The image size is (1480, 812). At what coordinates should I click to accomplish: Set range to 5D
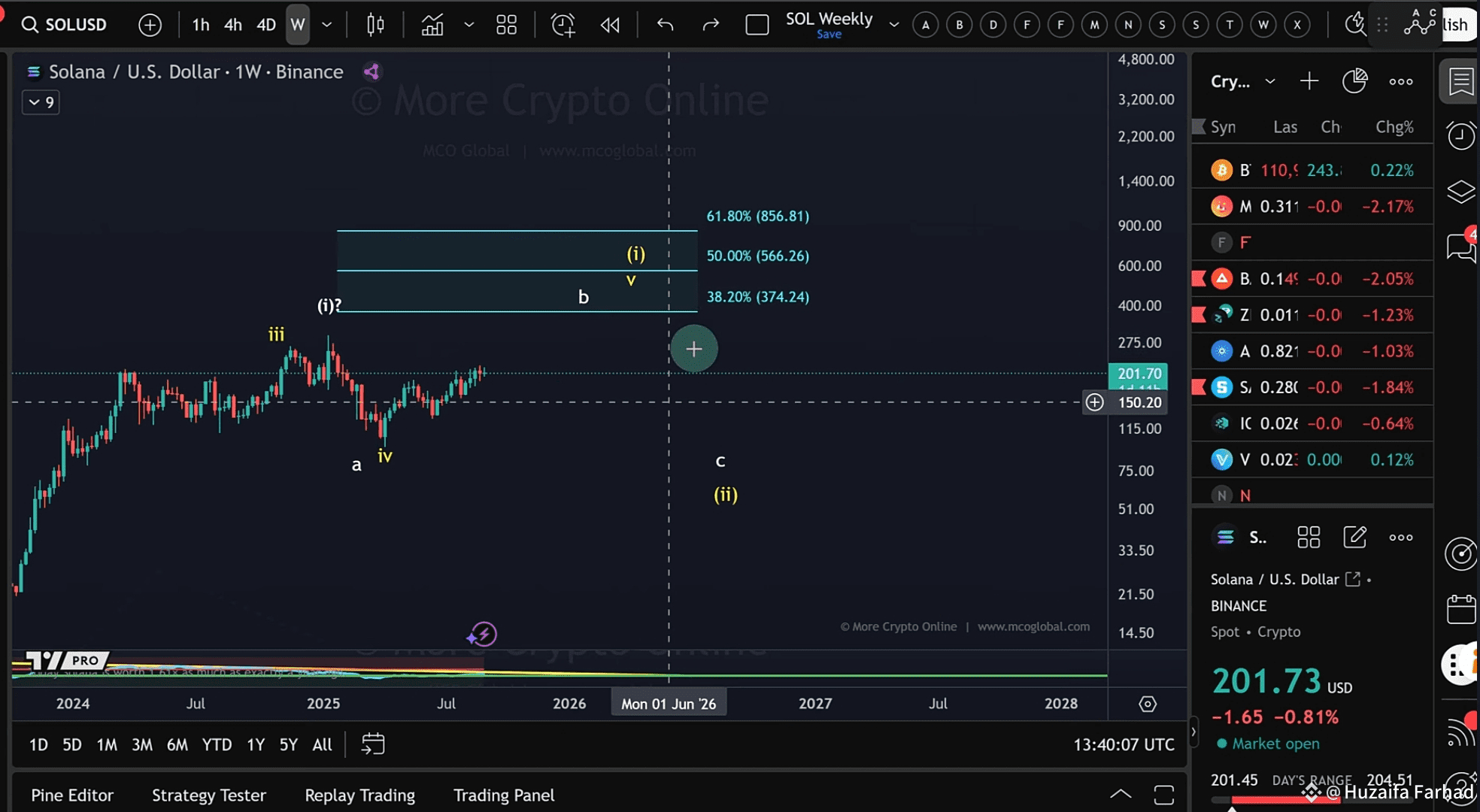[x=71, y=744]
